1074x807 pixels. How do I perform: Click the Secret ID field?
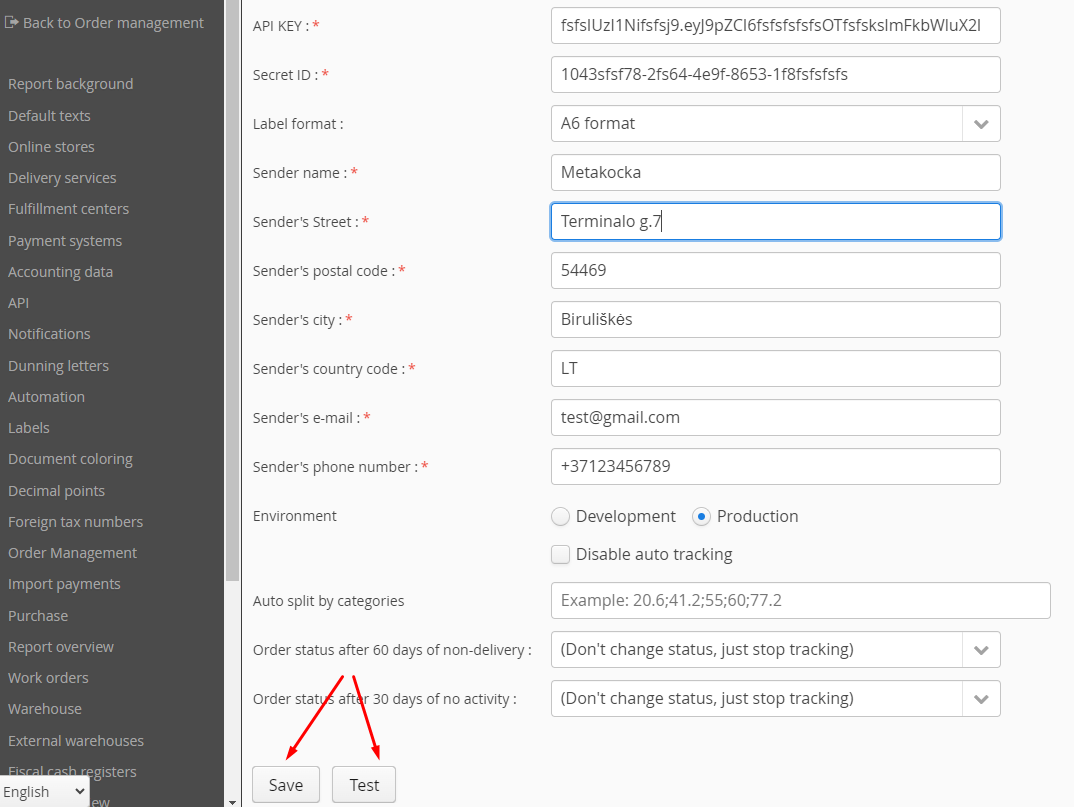[x=775, y=74]
